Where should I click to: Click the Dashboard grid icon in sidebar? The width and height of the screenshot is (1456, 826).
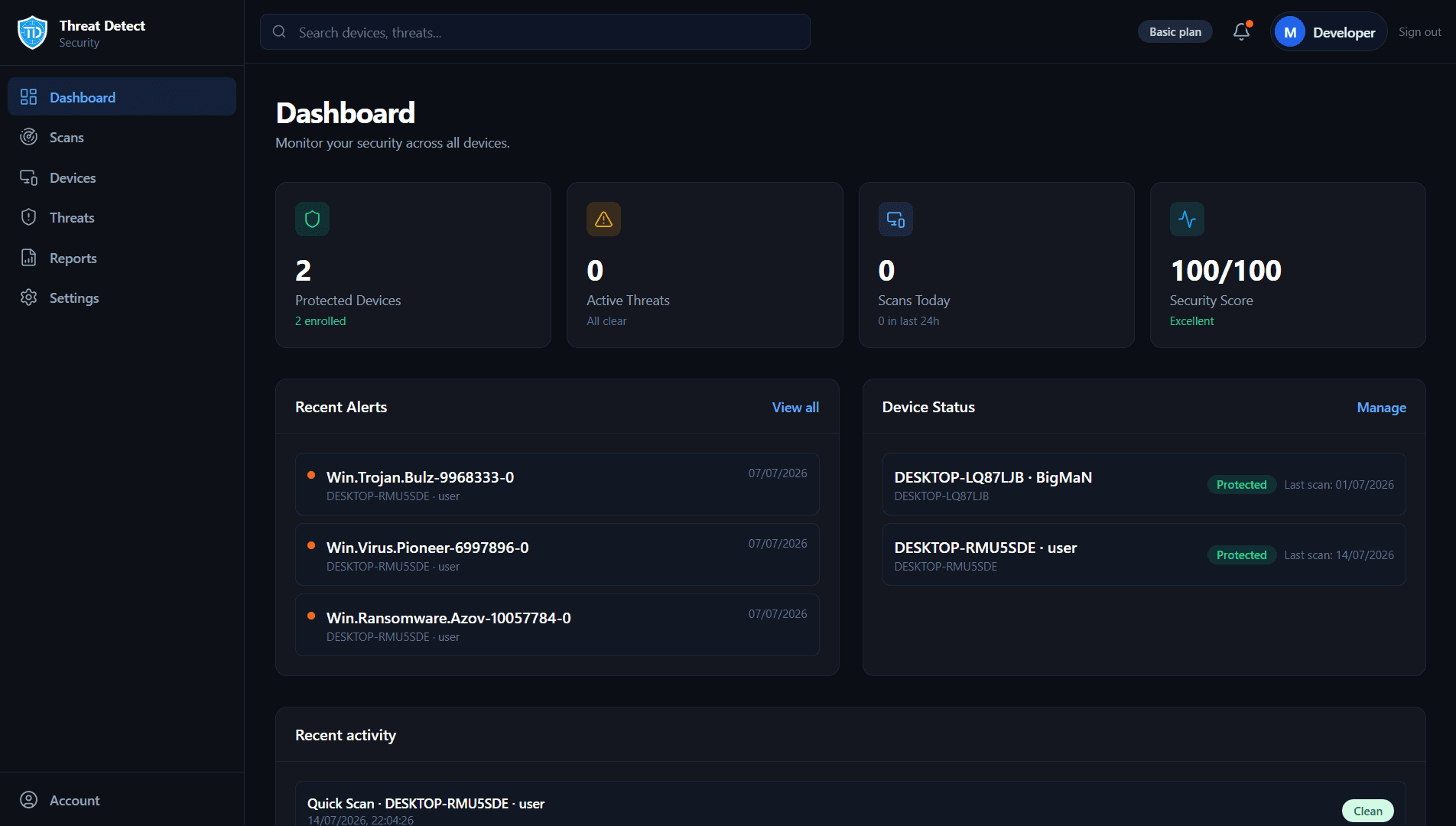tap(28, 97)
